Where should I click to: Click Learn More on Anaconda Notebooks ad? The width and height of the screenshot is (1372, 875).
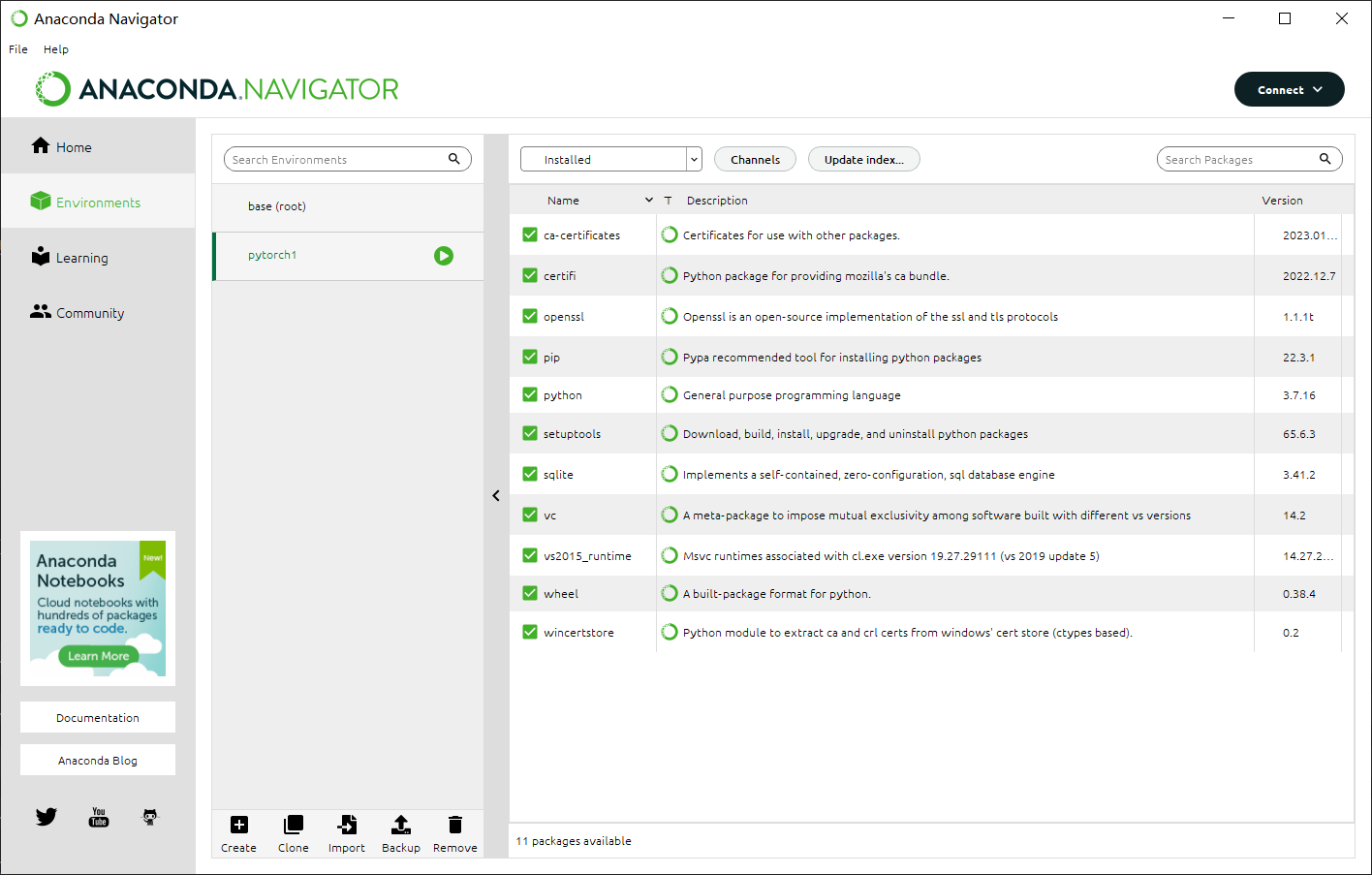pos(98,656)
